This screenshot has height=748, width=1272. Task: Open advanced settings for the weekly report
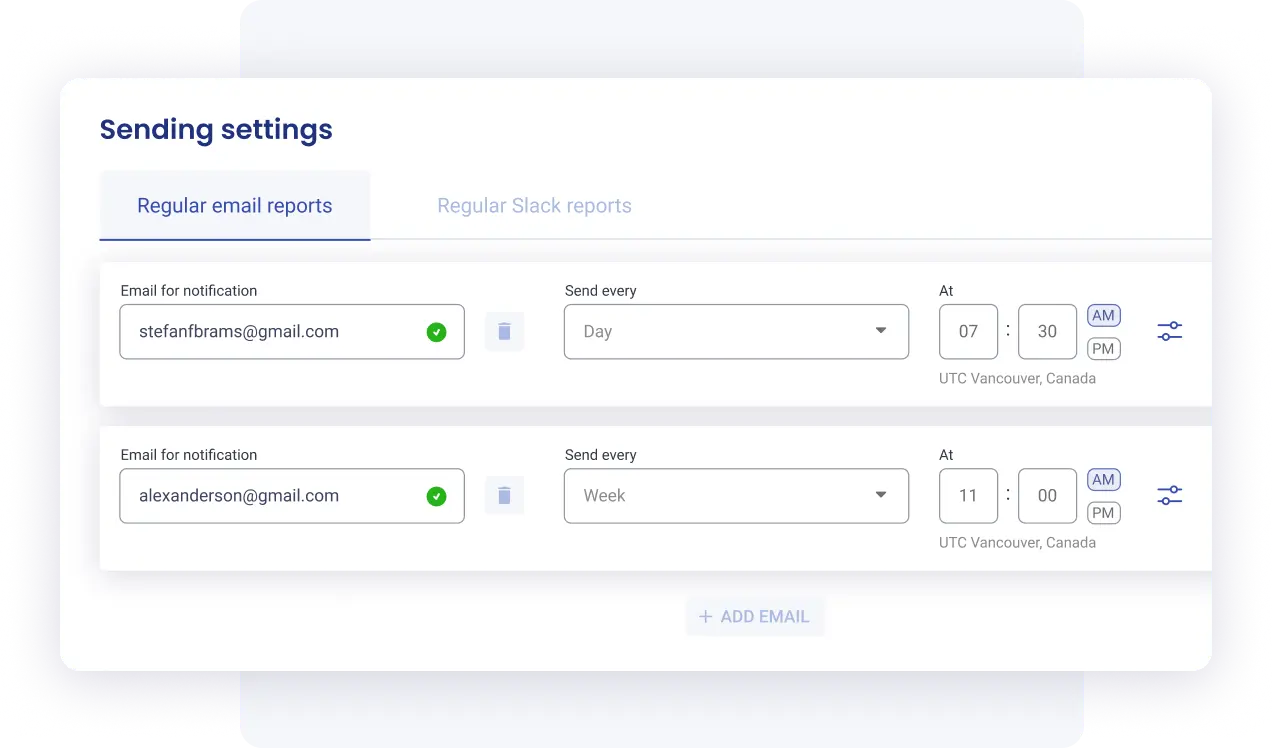click(x=1169, y=496)
